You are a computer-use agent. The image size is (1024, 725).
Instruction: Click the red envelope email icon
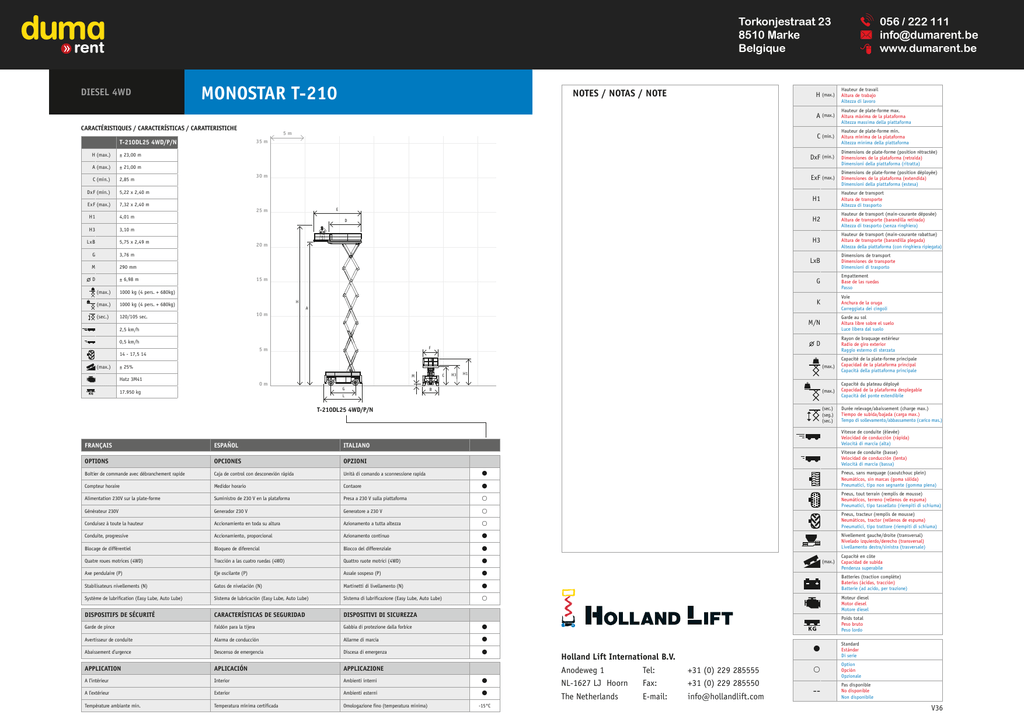pos(866,35)
